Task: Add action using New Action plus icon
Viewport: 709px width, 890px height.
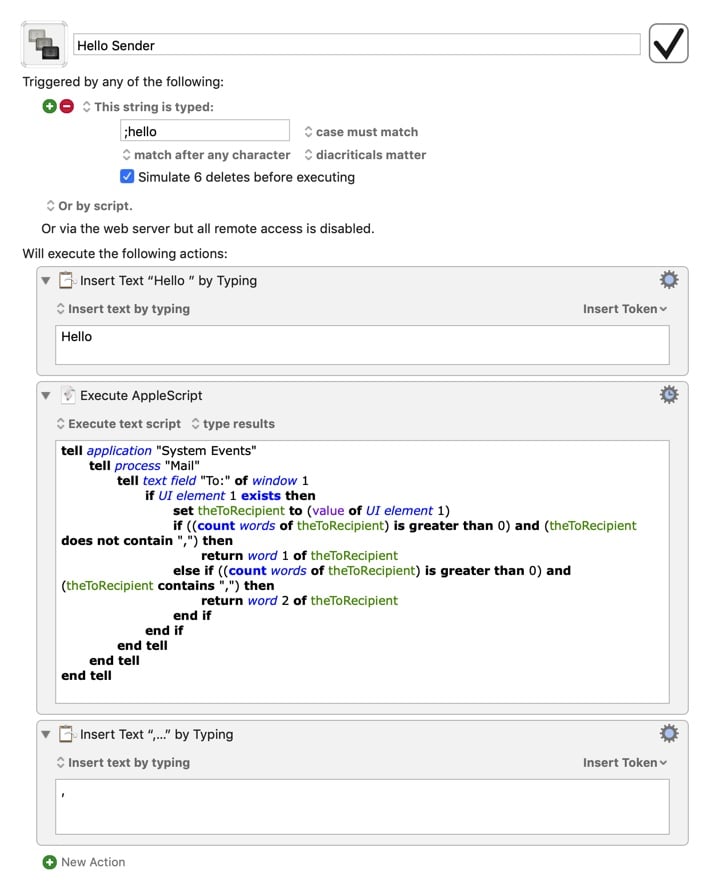Action: click(50, 862)
